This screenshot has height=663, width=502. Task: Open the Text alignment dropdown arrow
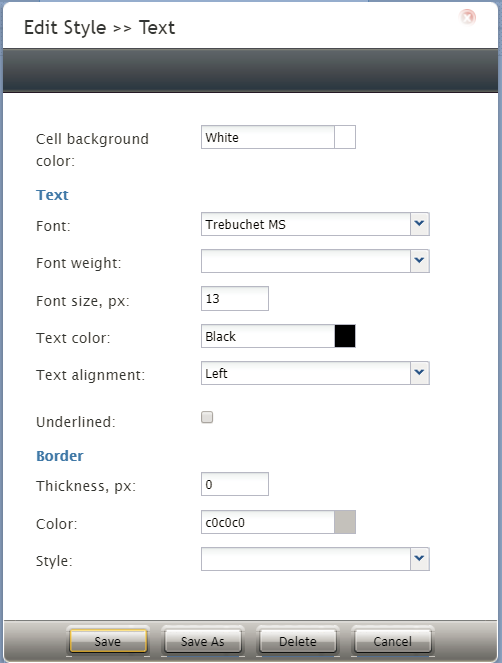coord(420,373)
